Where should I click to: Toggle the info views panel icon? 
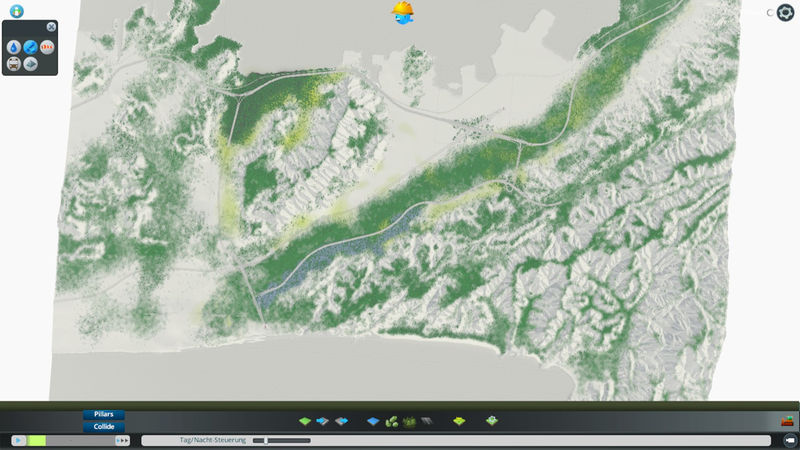click(x=16, y=11)
